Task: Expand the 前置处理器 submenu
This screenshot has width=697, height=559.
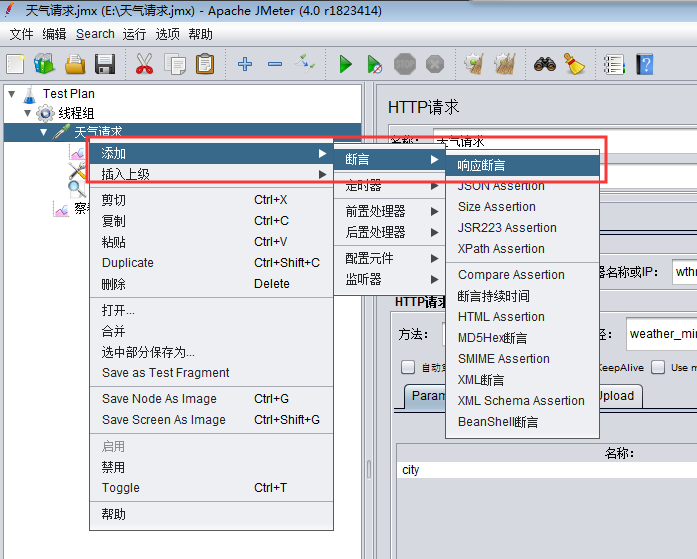Action: tap(389, 211)
